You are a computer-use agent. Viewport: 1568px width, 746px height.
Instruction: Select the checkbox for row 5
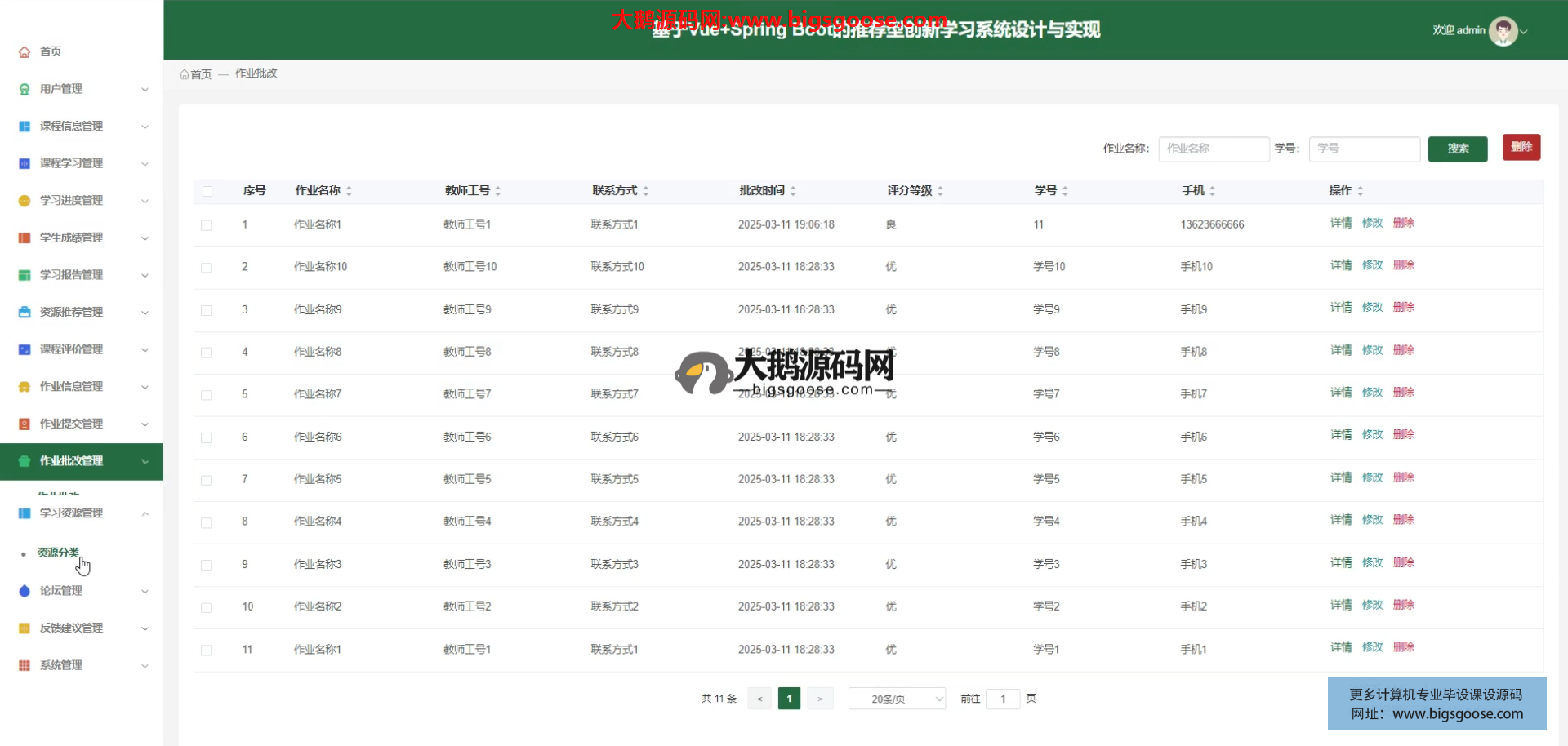coord(207,395)
